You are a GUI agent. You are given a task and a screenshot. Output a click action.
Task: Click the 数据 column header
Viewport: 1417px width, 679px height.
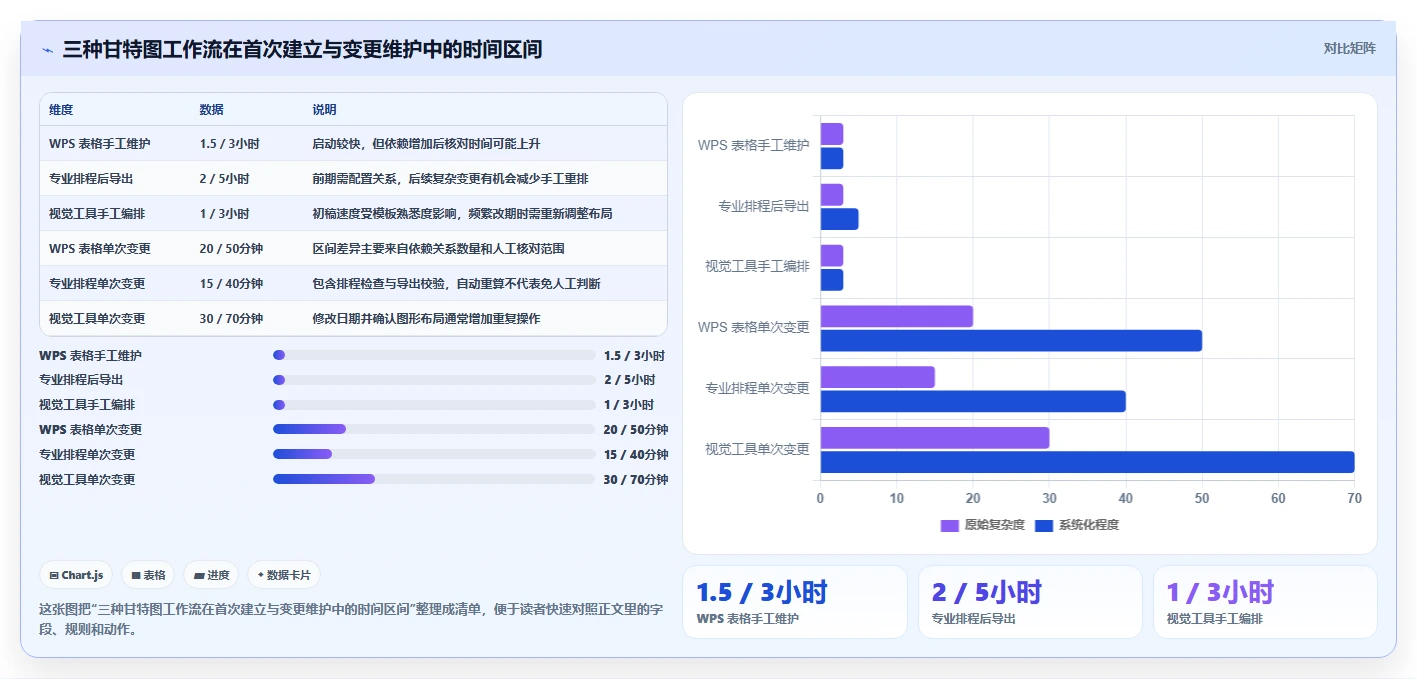click(x=211, y=110)
